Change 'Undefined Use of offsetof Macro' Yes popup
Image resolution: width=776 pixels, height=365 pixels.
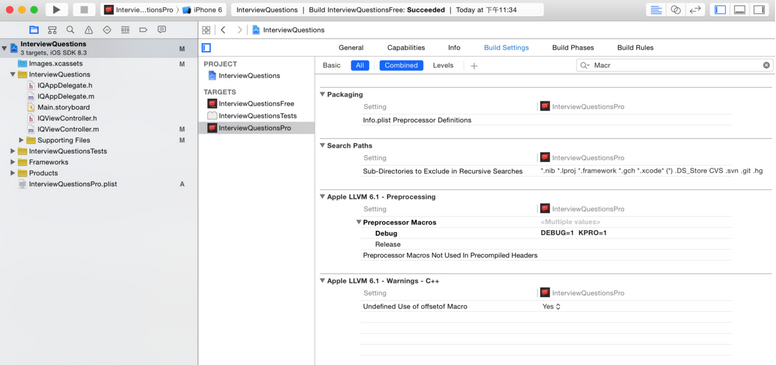(551, 307)
